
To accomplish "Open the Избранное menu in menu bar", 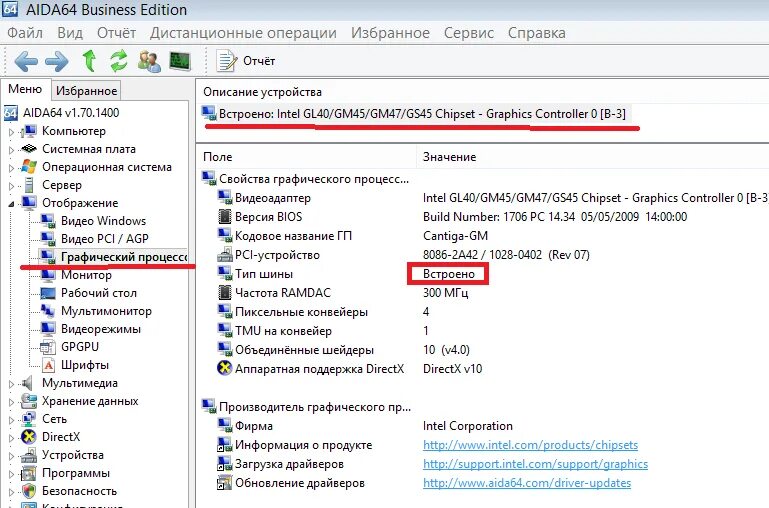I will point(390,33).
